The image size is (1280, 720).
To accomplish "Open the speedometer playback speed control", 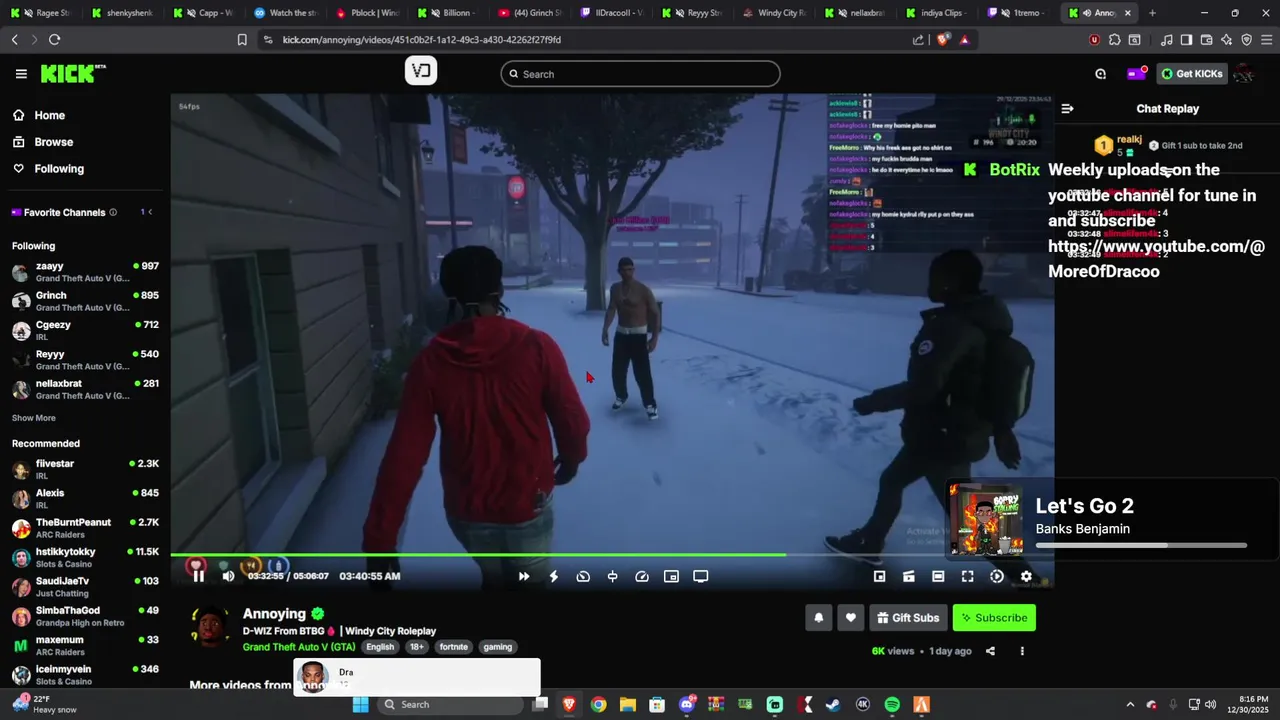I will pos(642,576).
